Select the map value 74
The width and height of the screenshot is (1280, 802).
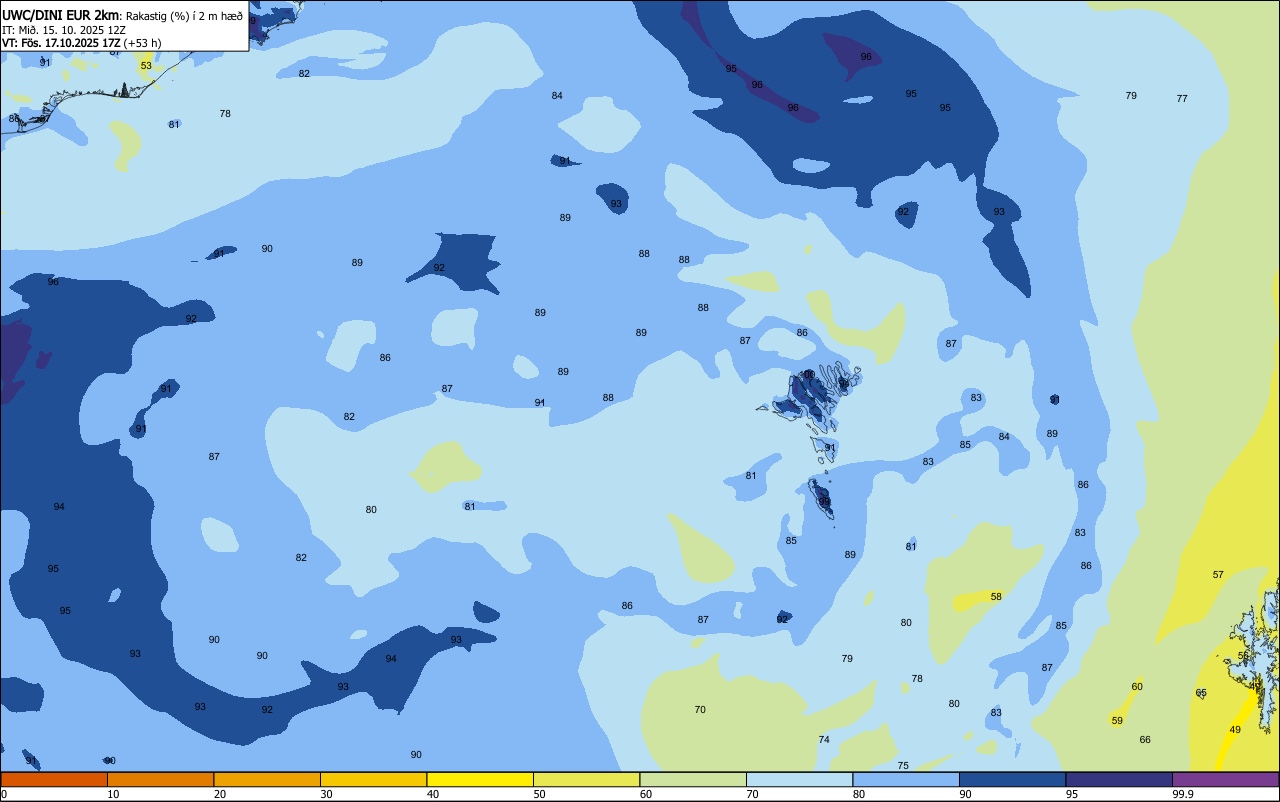coord(824,740)
